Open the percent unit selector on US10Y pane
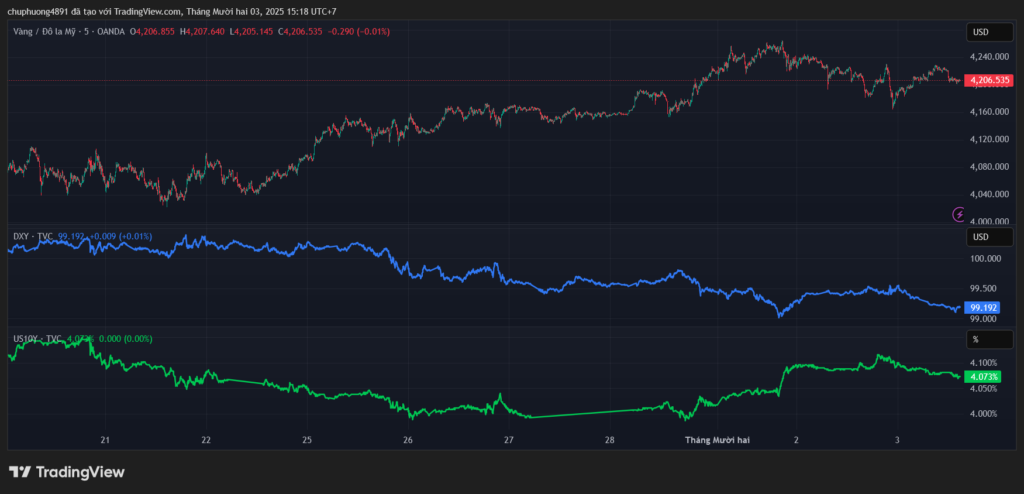1024x494 pixels. [973, 340]
